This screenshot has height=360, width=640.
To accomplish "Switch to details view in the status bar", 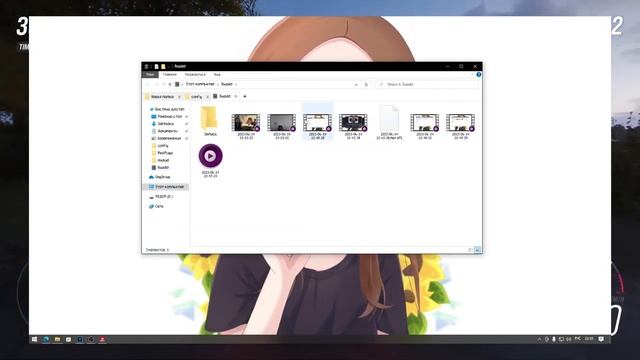I will [x=470, y=250].
